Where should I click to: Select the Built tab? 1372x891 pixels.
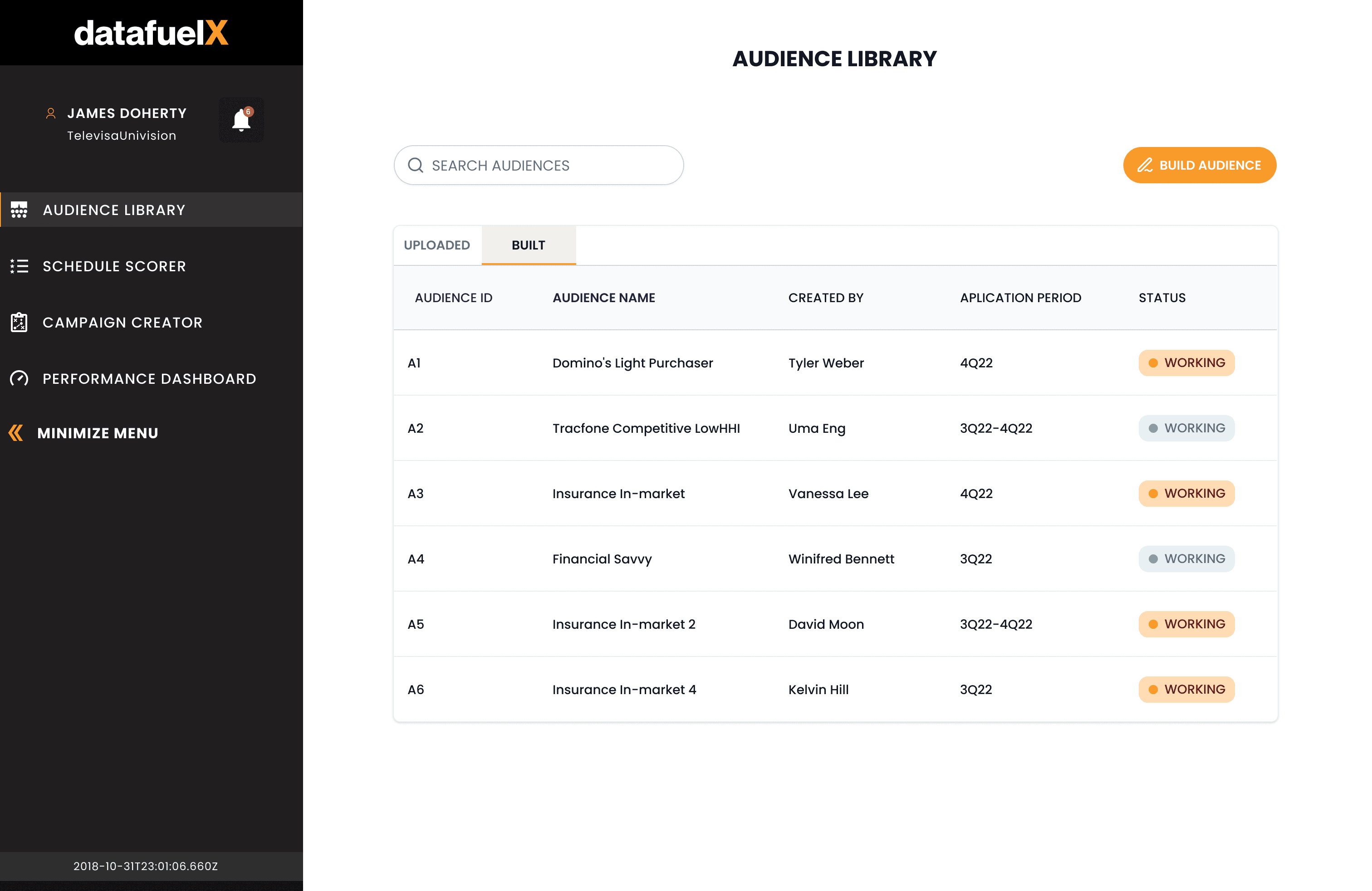529,245
